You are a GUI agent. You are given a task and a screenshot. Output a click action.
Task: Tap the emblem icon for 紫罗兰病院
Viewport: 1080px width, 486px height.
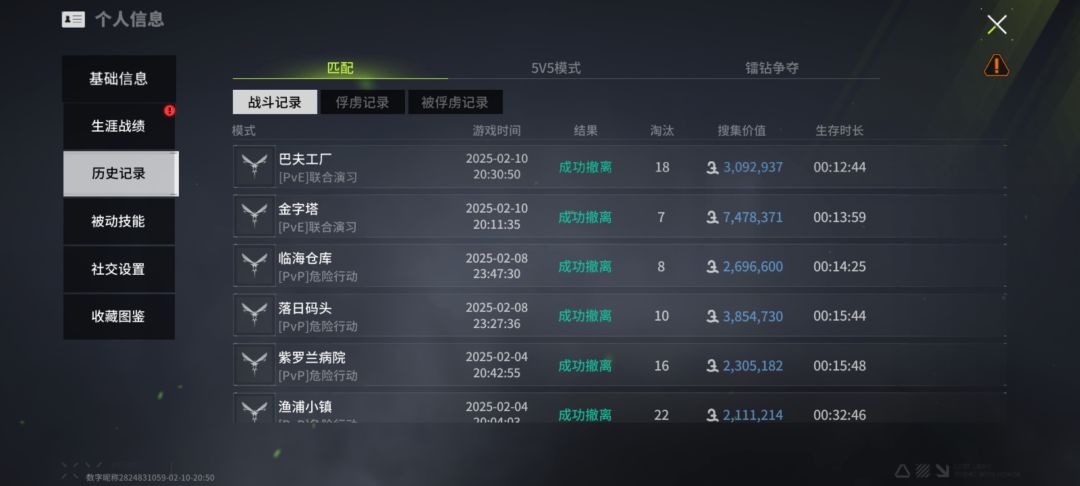(254, 365)
